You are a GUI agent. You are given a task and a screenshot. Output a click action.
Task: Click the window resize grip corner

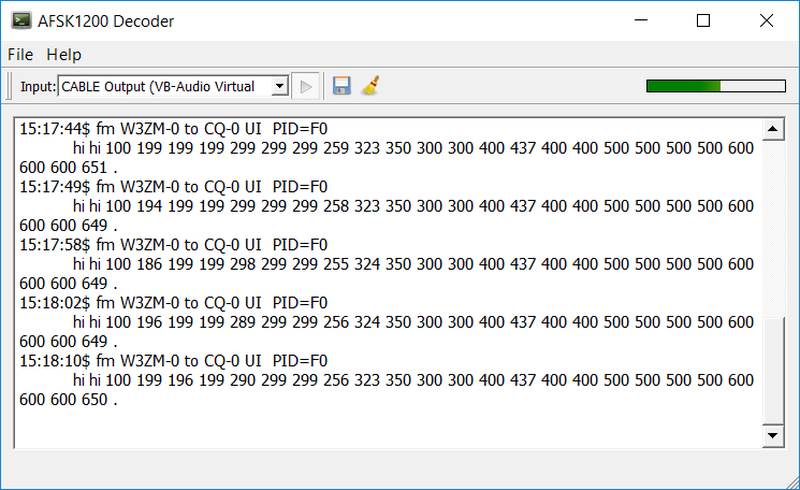pos(793,482)
